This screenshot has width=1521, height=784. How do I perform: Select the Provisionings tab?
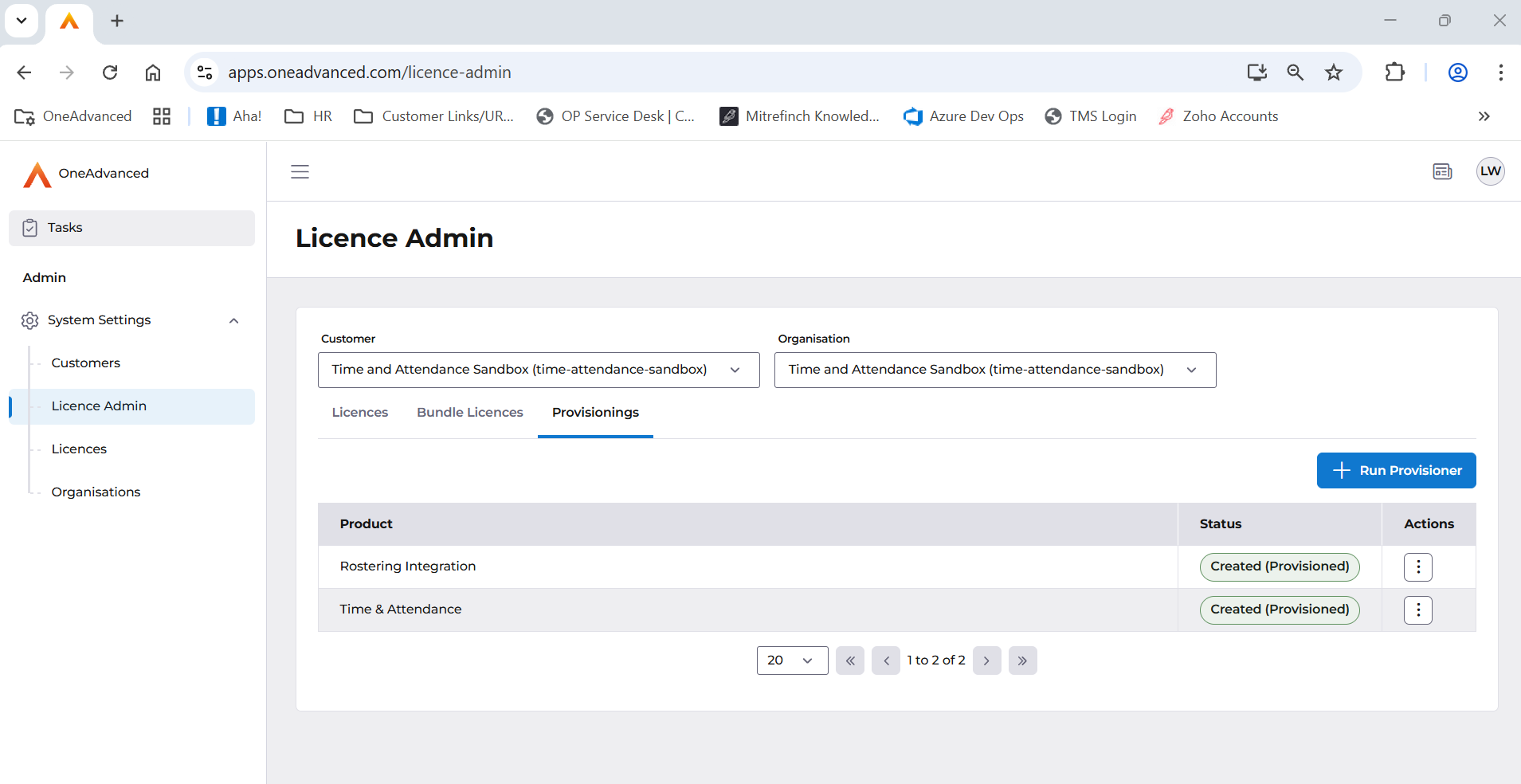tap(595, 413)
